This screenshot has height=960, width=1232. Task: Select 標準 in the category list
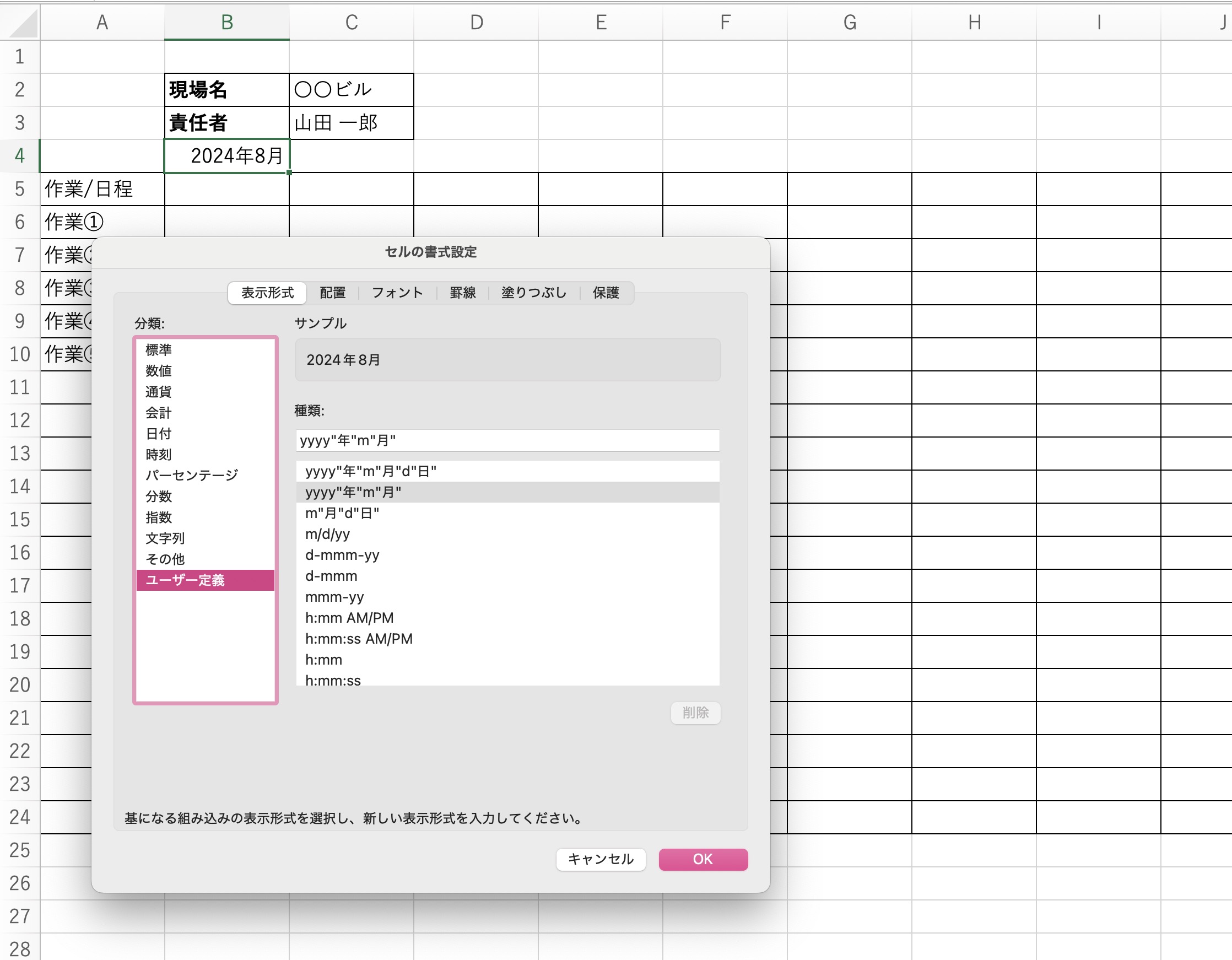[x=206, y=350]
